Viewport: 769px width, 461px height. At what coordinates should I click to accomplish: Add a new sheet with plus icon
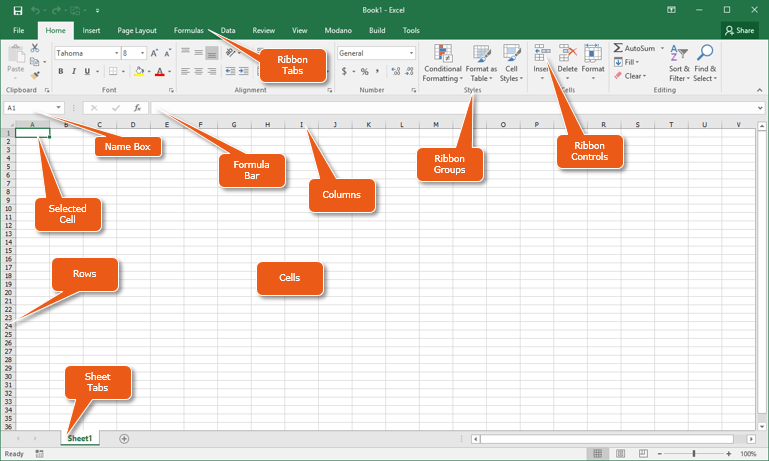click(x=124, y=438)
